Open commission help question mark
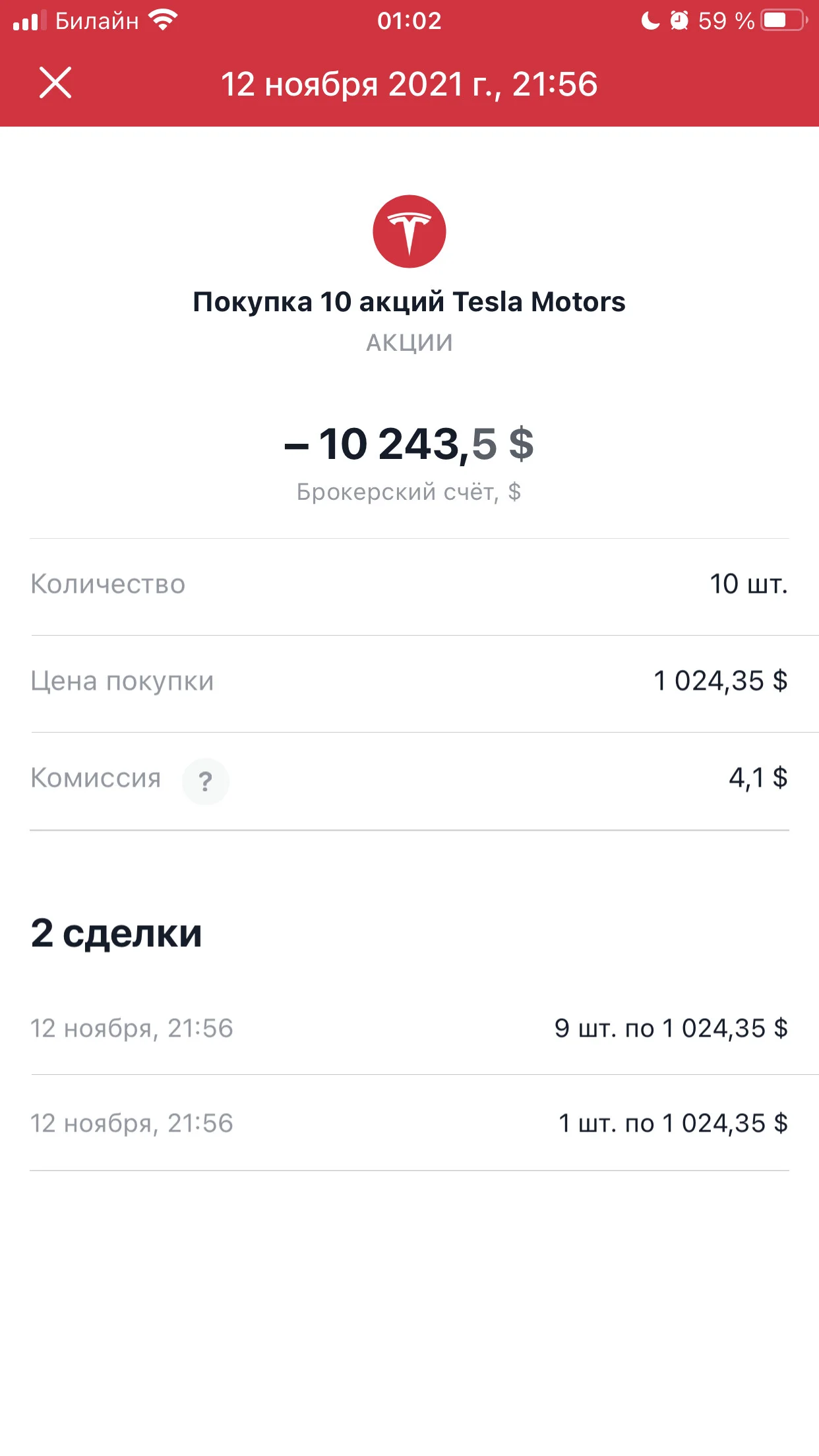Viewport: 819px width, 1456px height. 206,781
